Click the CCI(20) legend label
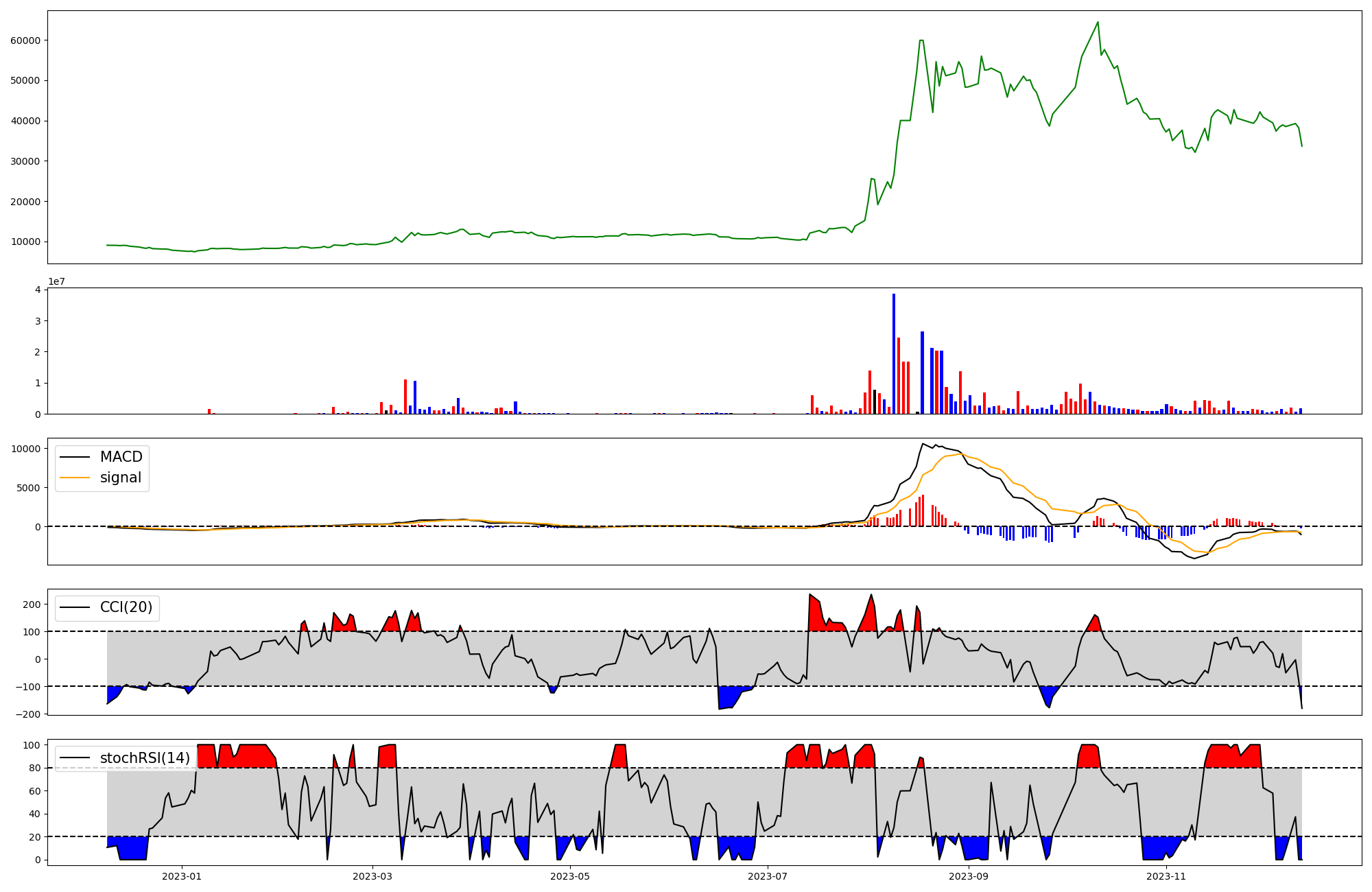Screen dimensions: 1372x892 126,607
